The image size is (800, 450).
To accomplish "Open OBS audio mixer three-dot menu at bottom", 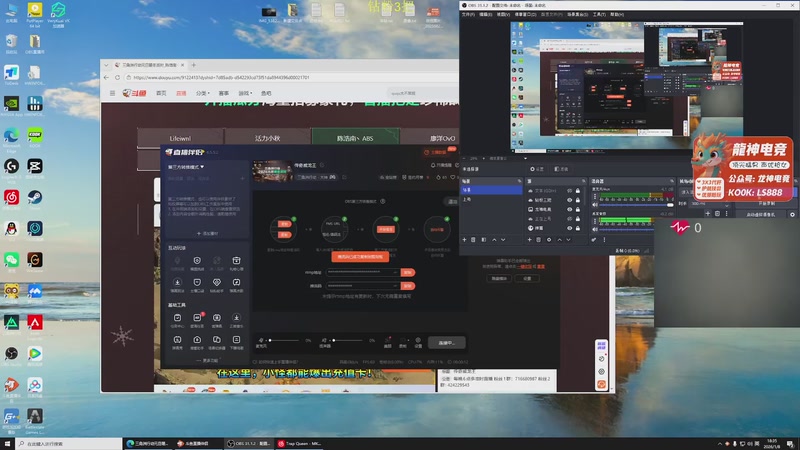I will pos(604,239).
